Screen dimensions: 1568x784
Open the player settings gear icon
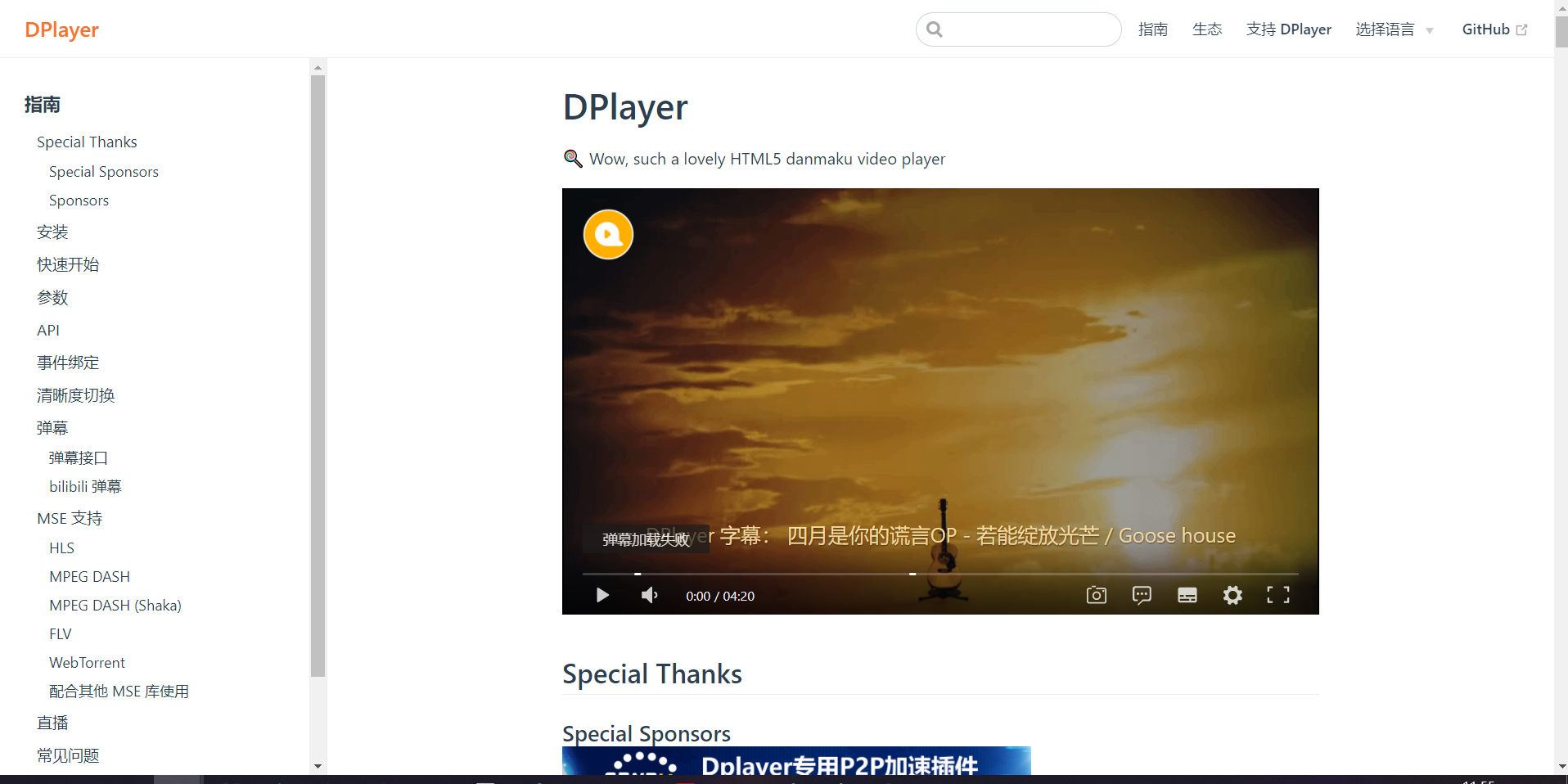pos(1232,595)
